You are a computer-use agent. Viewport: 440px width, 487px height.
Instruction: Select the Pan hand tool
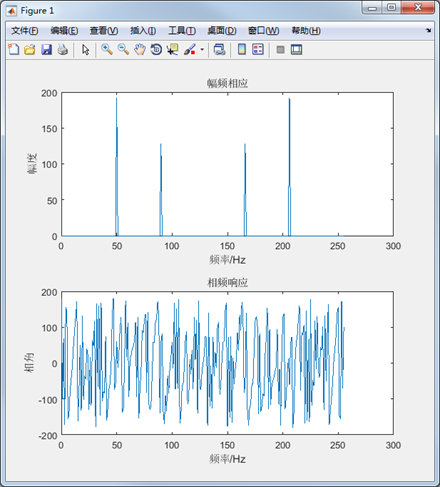140,50
